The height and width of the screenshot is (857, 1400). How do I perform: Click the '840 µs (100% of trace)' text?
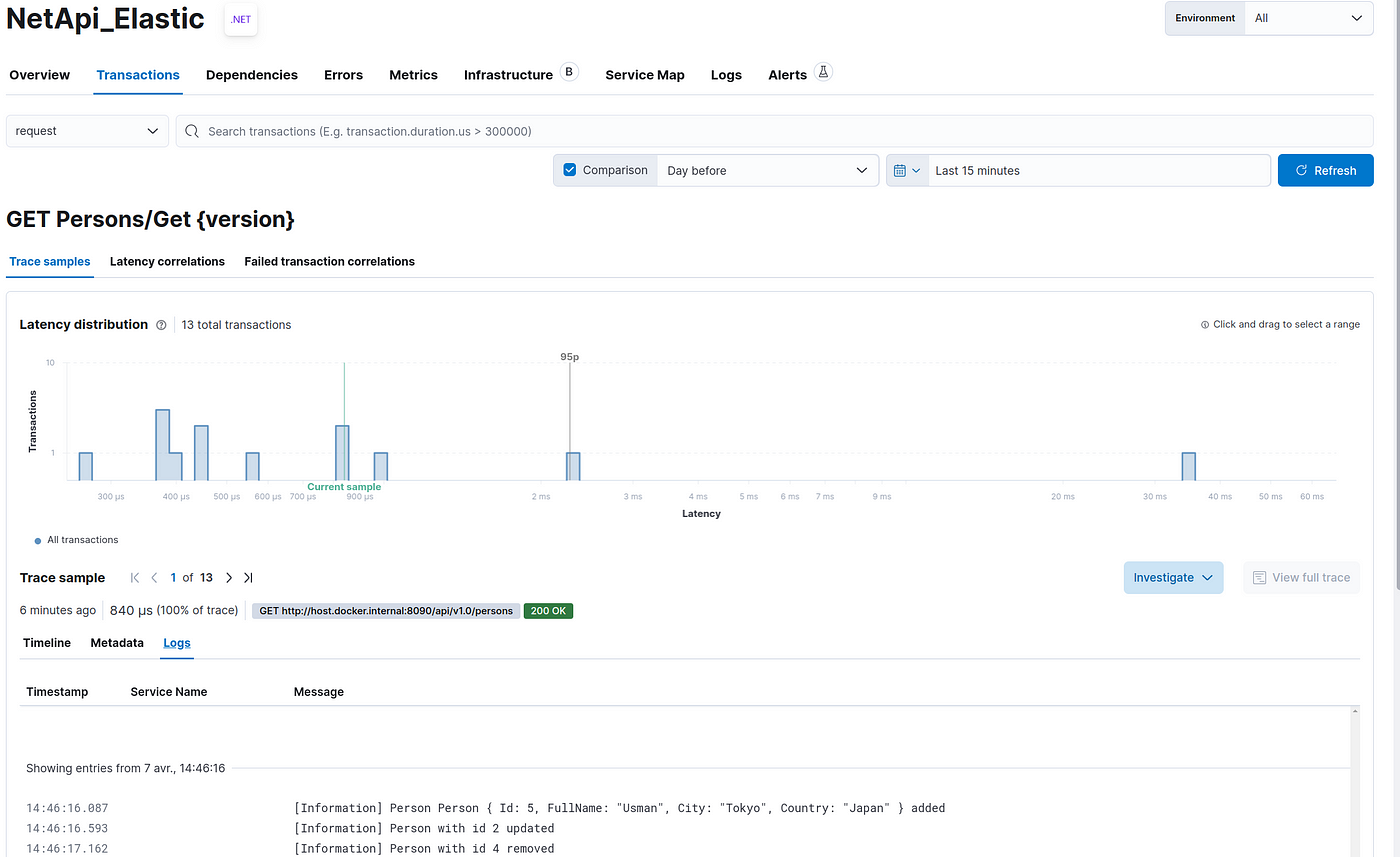click(174, 610)
